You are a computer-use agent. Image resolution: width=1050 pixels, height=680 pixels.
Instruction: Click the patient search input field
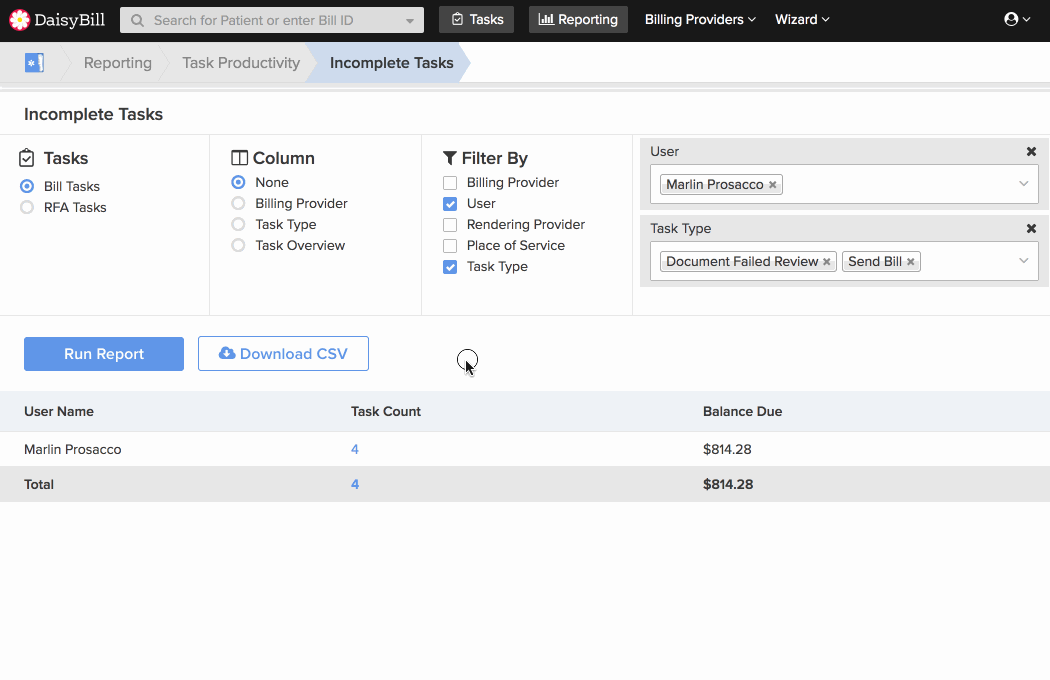[271, 21]
